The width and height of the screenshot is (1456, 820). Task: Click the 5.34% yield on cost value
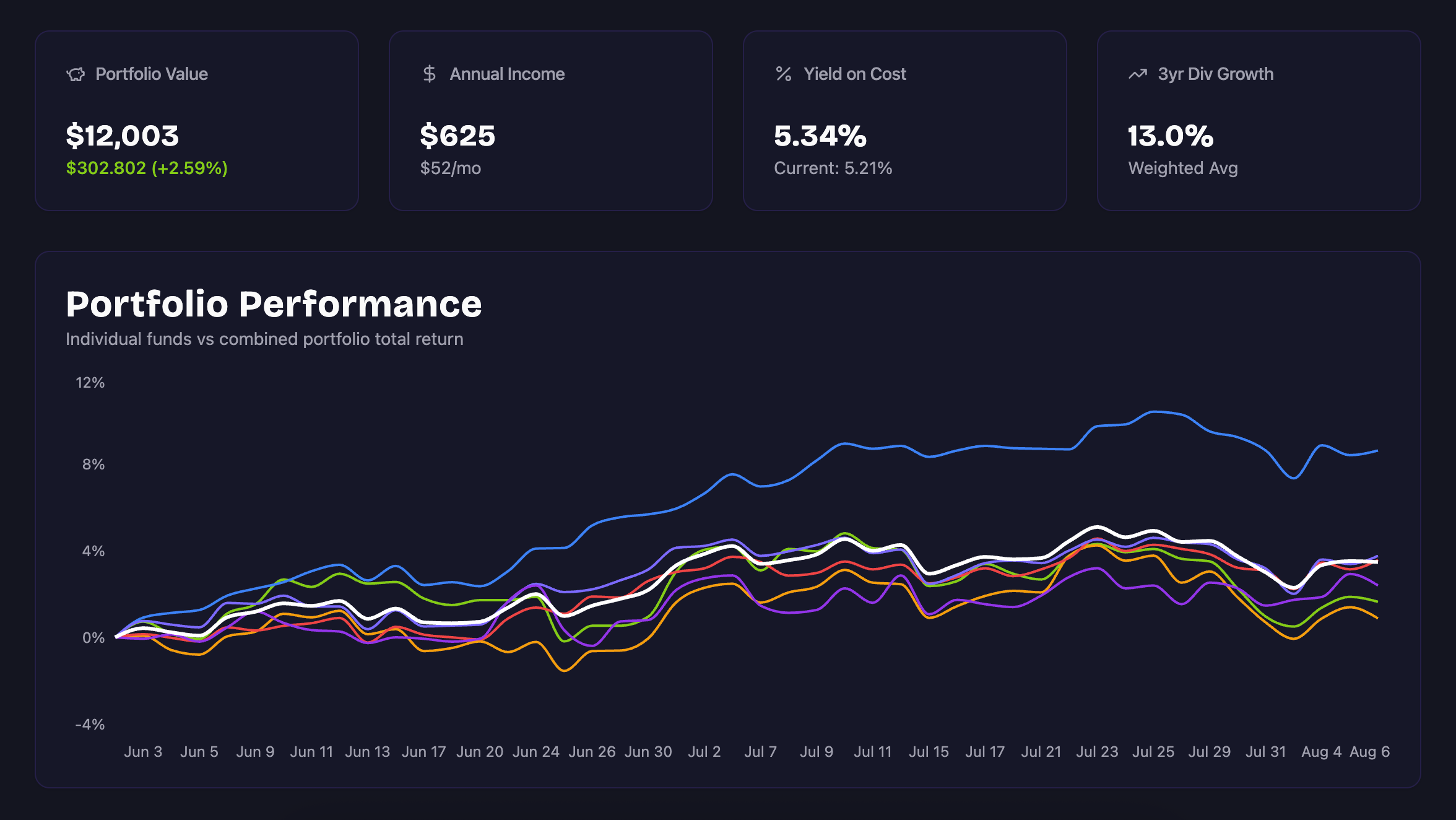pyautogui.click(x=820, y=136)
